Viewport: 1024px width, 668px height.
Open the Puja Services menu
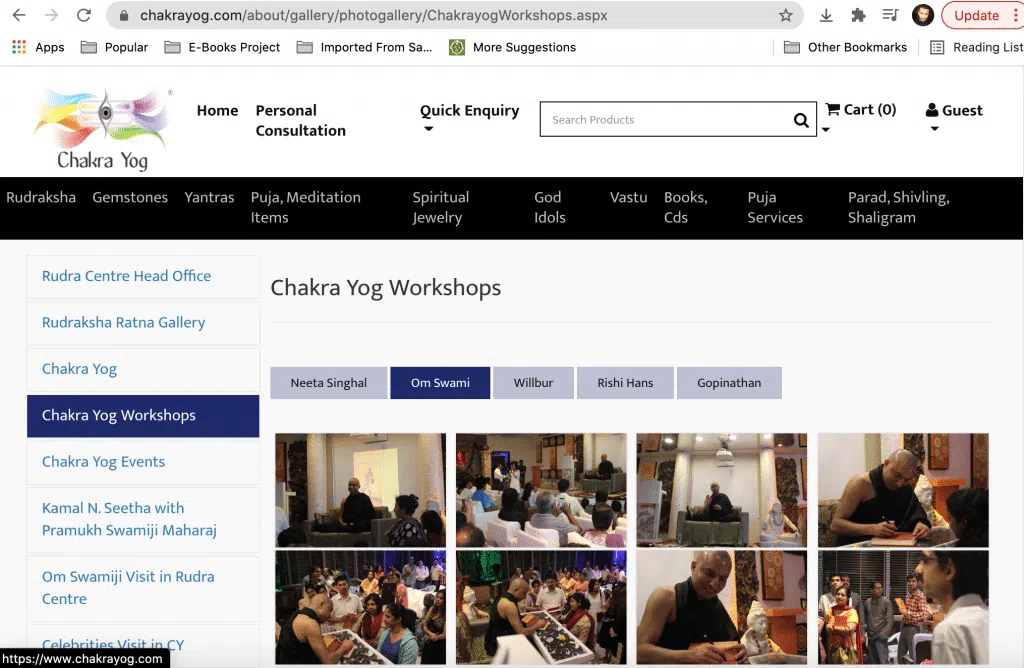pos(775,207)
